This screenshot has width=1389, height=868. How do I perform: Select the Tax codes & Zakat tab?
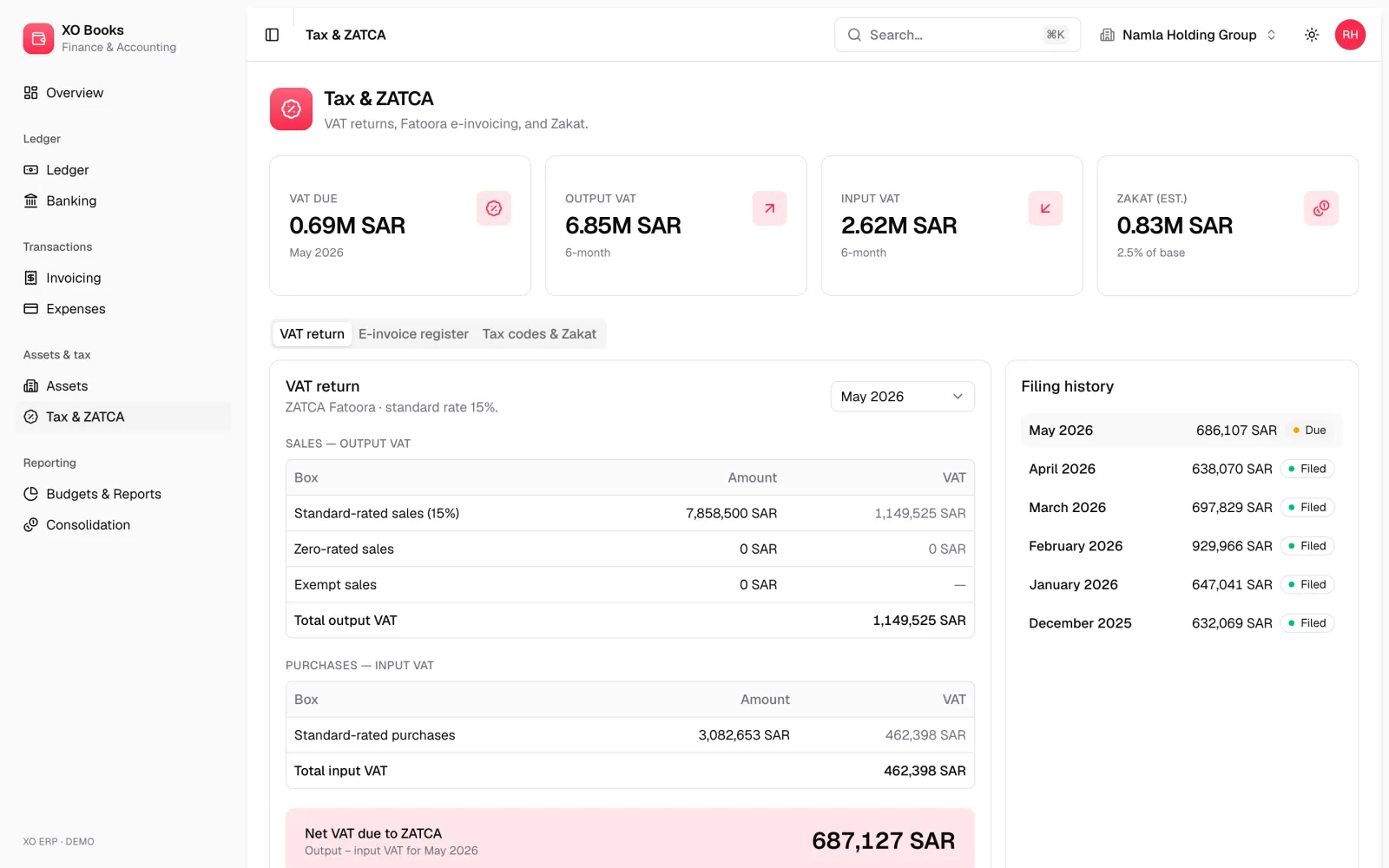click(x=539, y=334)
